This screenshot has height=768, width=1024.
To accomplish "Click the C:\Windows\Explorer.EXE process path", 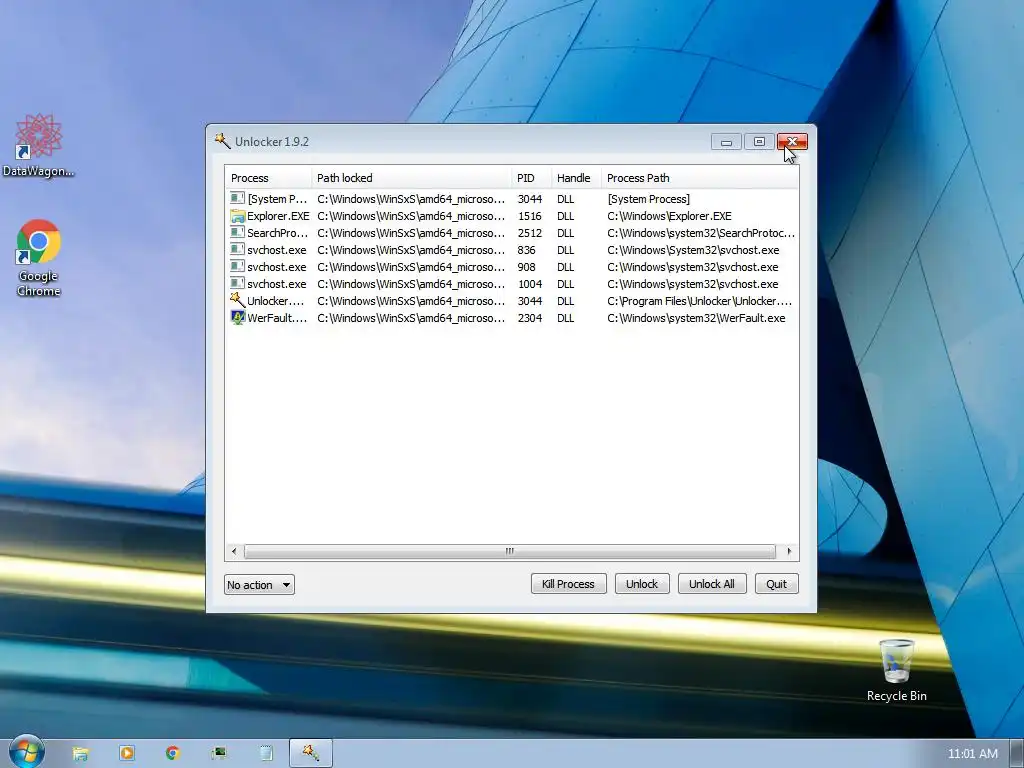I will click(669, 216).
